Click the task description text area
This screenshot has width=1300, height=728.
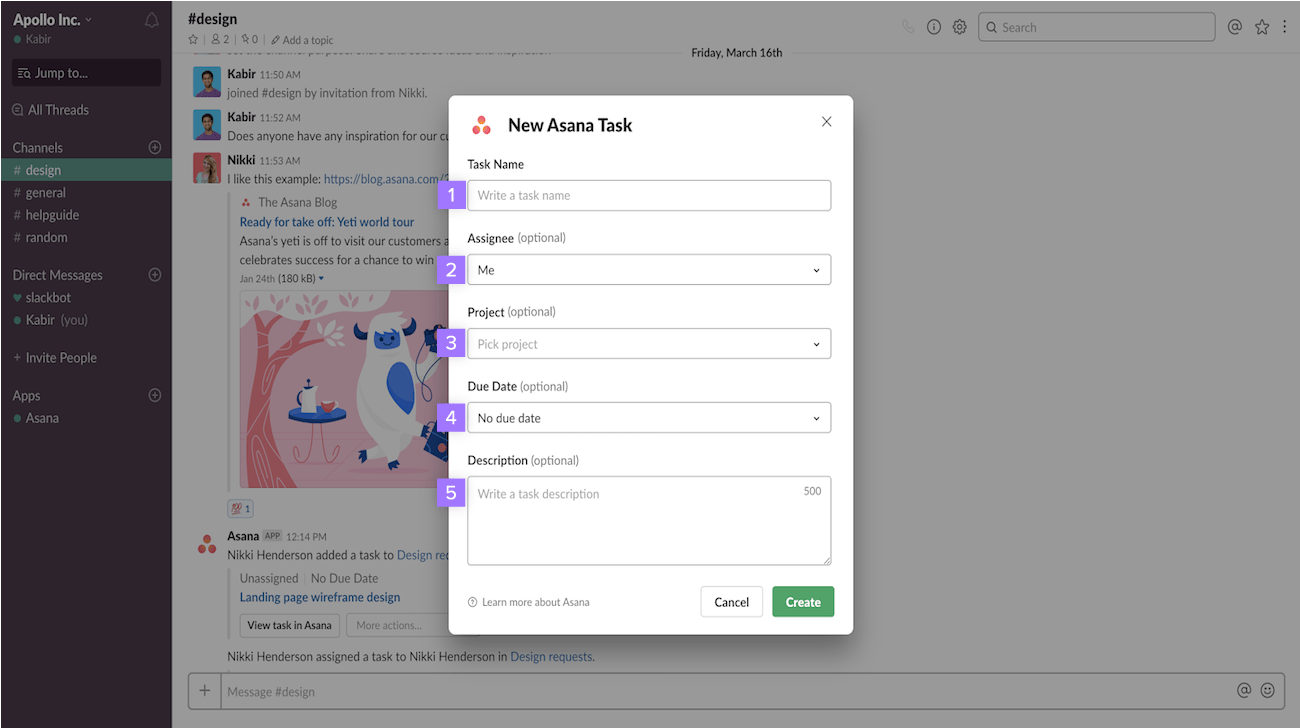649,521
